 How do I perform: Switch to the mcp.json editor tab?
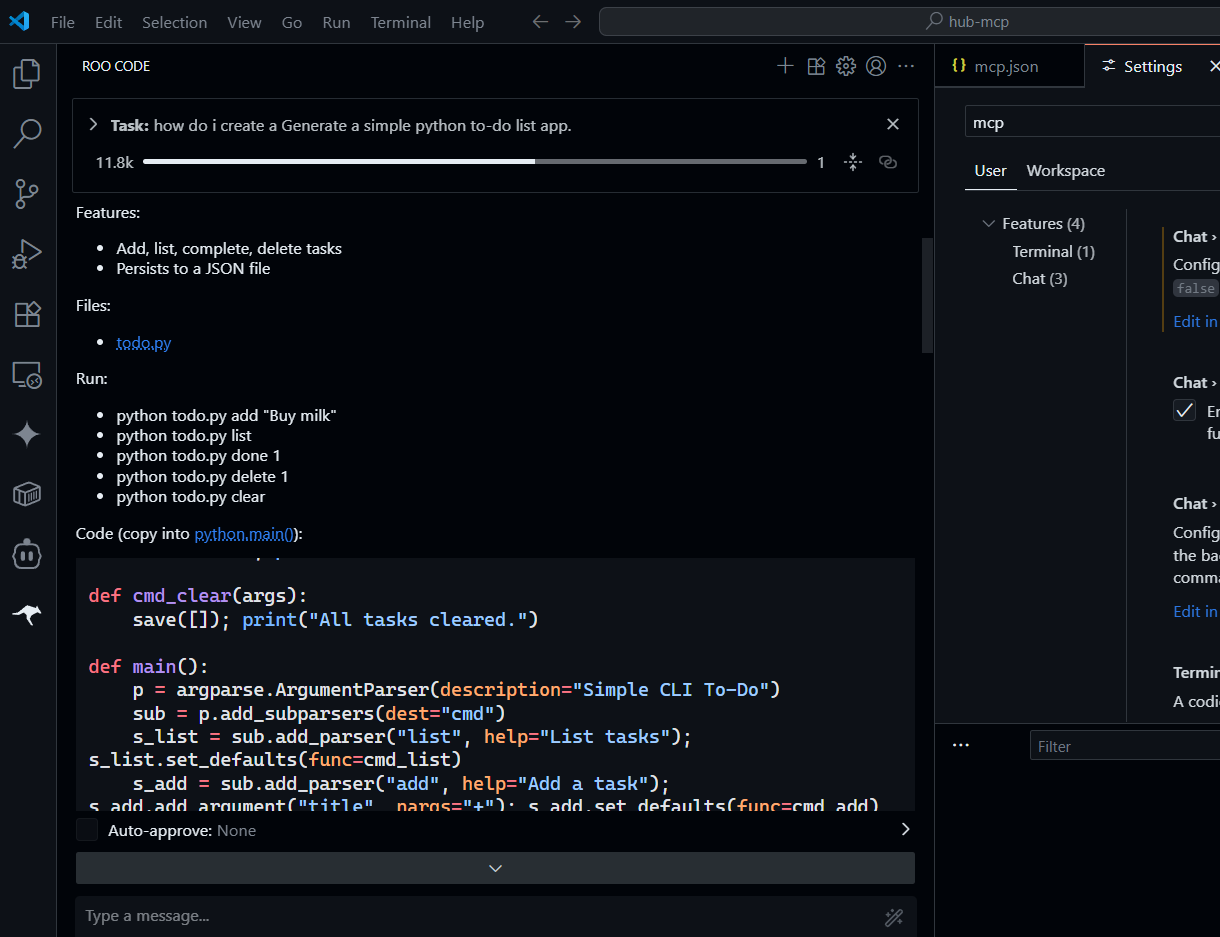tap(1009, 66)
